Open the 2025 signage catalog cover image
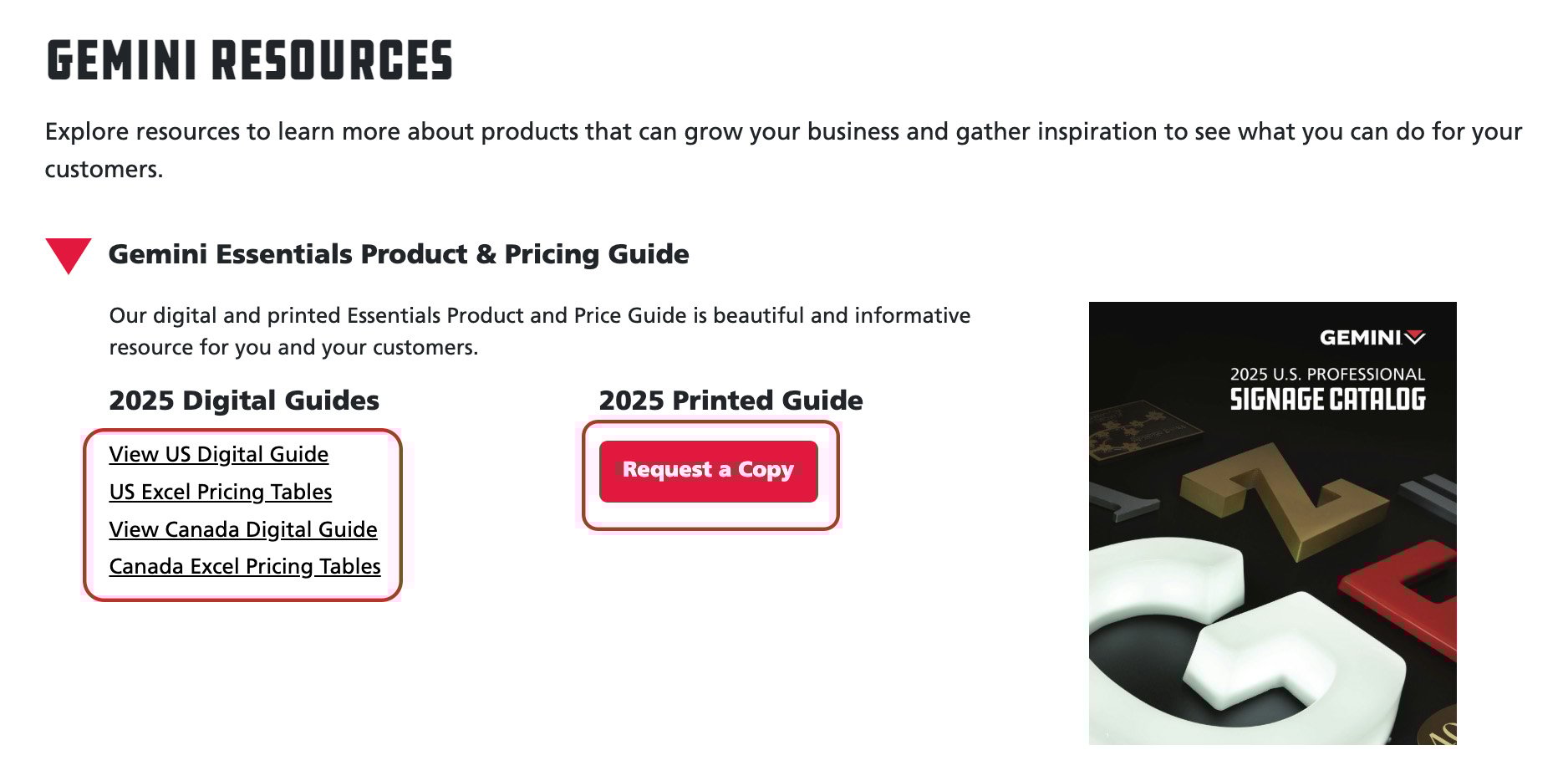 (x=1272, y=523)
